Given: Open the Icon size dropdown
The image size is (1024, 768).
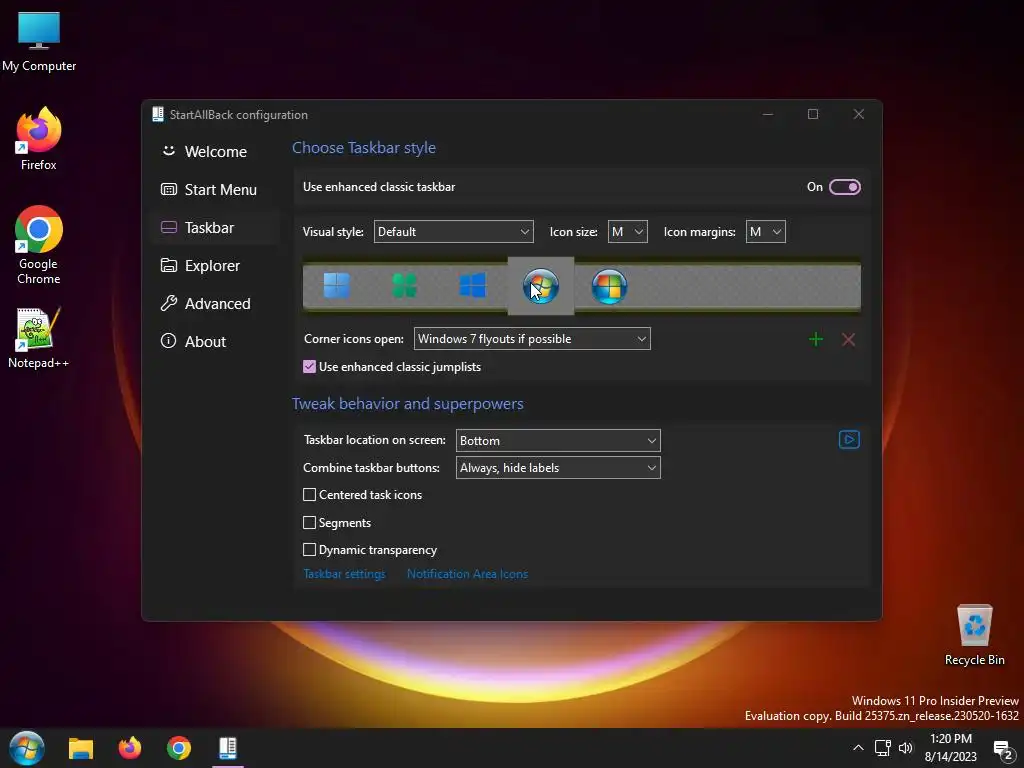Looking at the screenshot, I should coord(628,232).
